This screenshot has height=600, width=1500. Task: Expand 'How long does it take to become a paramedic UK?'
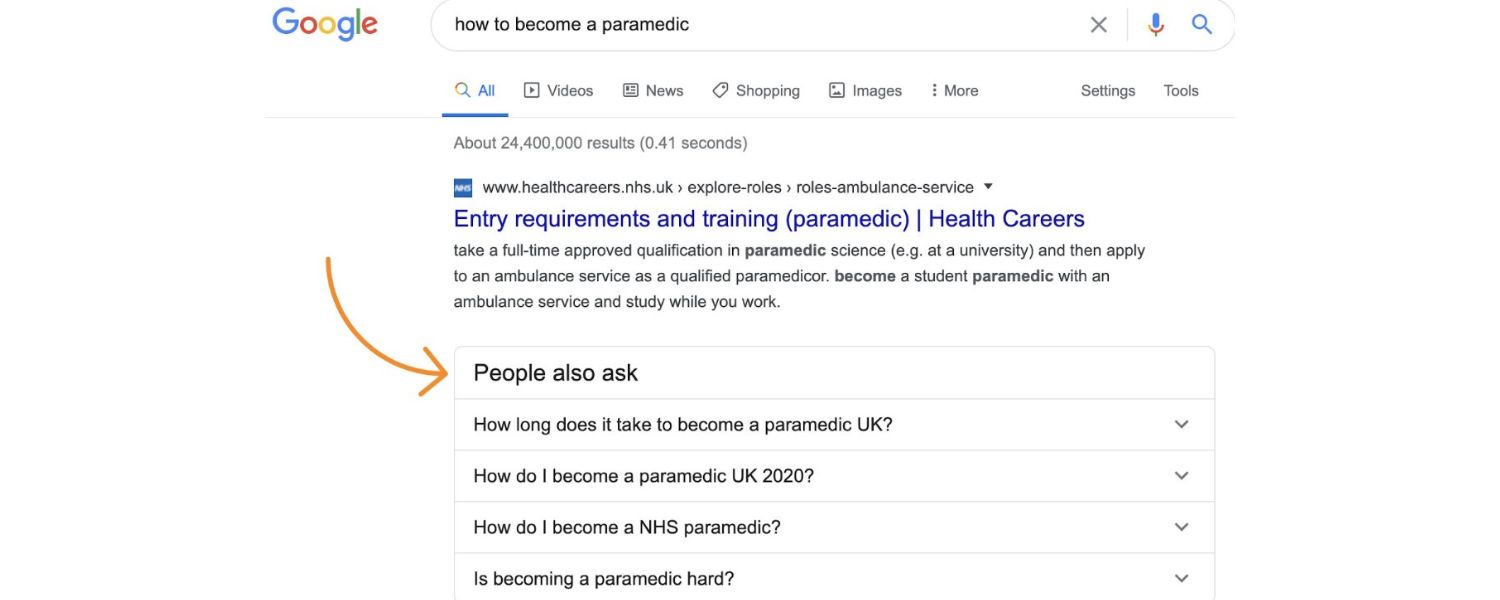[x=1180, y=424]
